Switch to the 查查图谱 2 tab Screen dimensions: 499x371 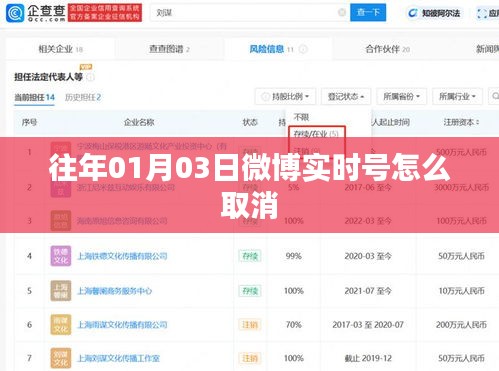170,49
